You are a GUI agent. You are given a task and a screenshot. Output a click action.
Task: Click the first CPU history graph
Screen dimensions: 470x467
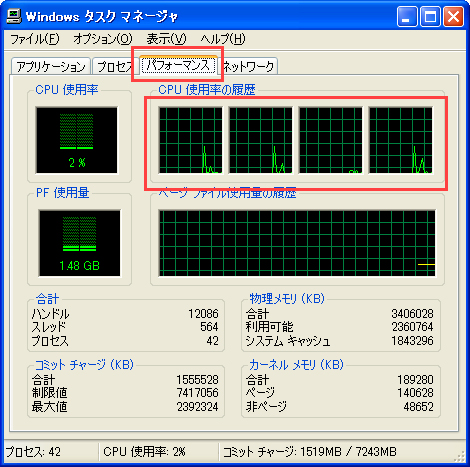pos(190,140)
